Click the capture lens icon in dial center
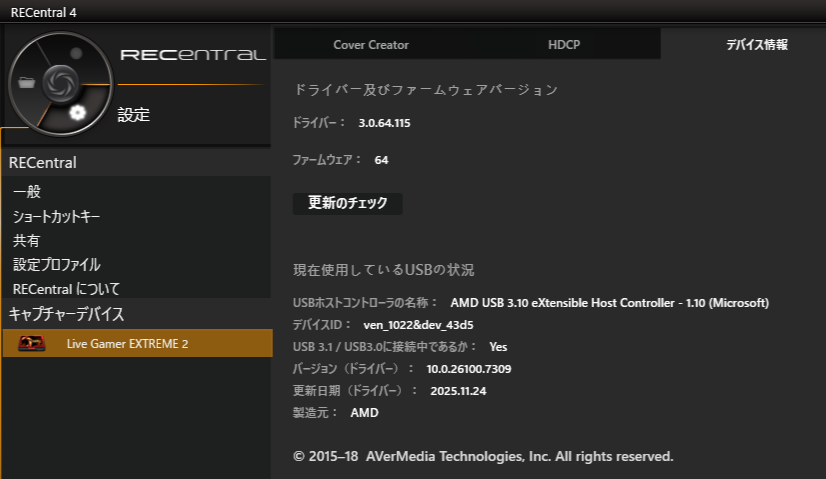 [x=61, y=83]
